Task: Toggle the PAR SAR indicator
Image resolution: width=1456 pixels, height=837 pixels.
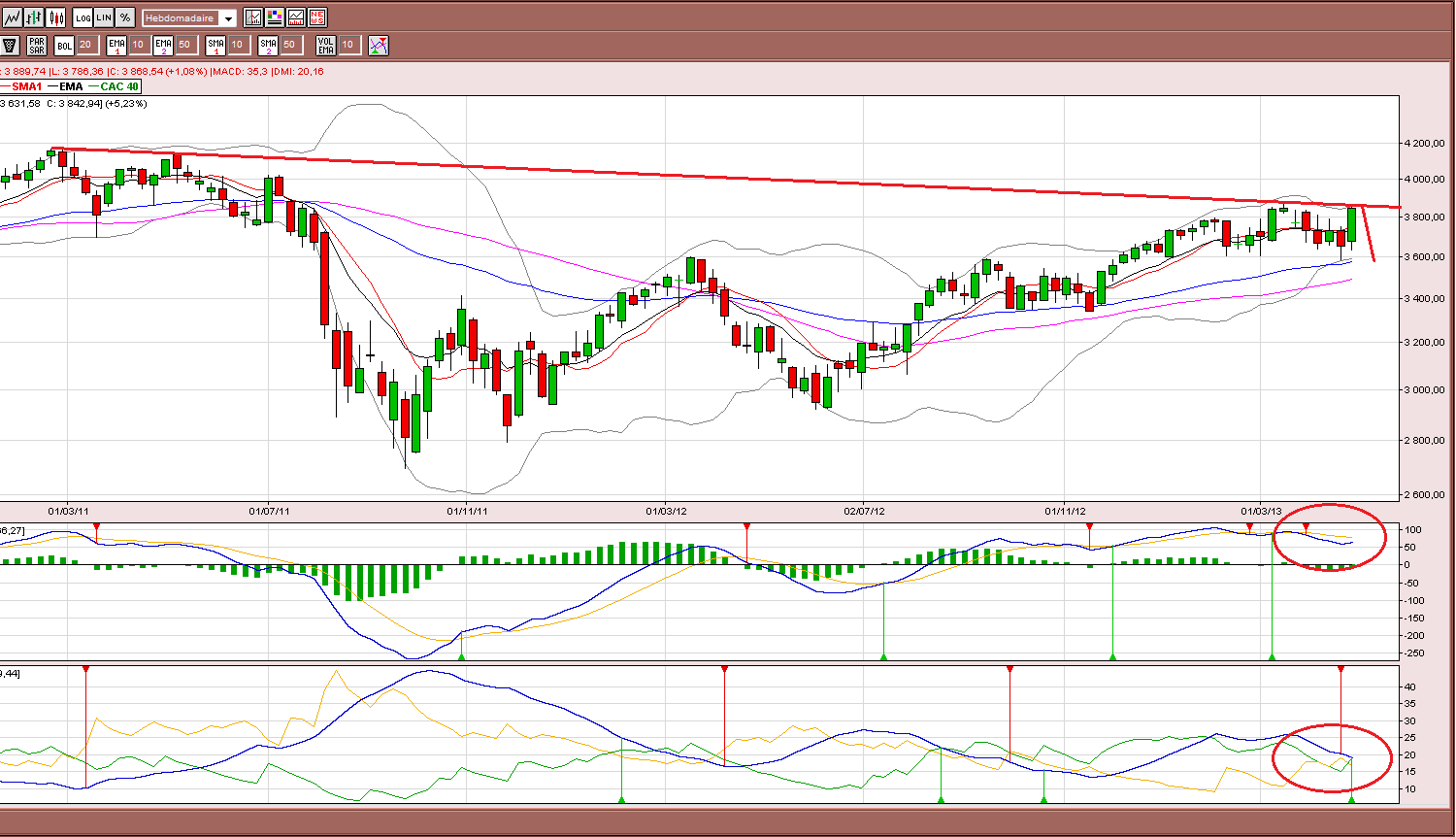Action: (x=37, y=45)
